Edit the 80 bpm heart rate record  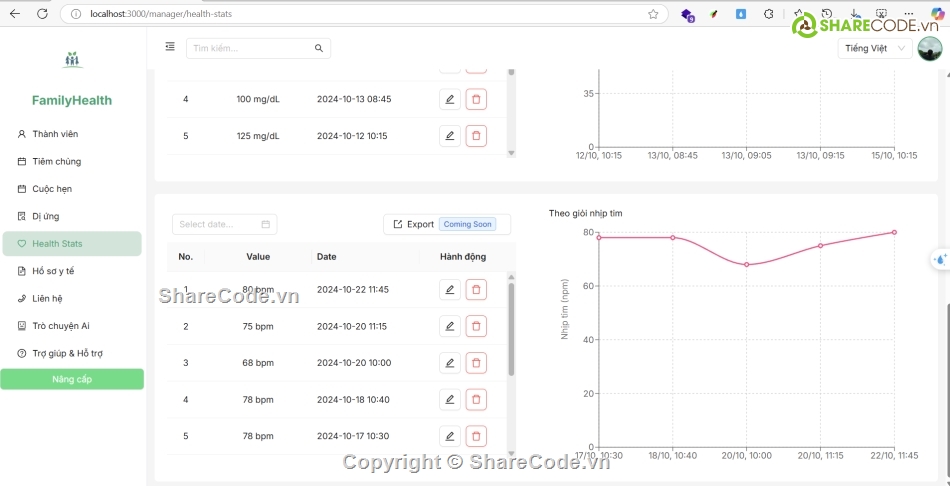pyautogui.click(x=450, y=290)
